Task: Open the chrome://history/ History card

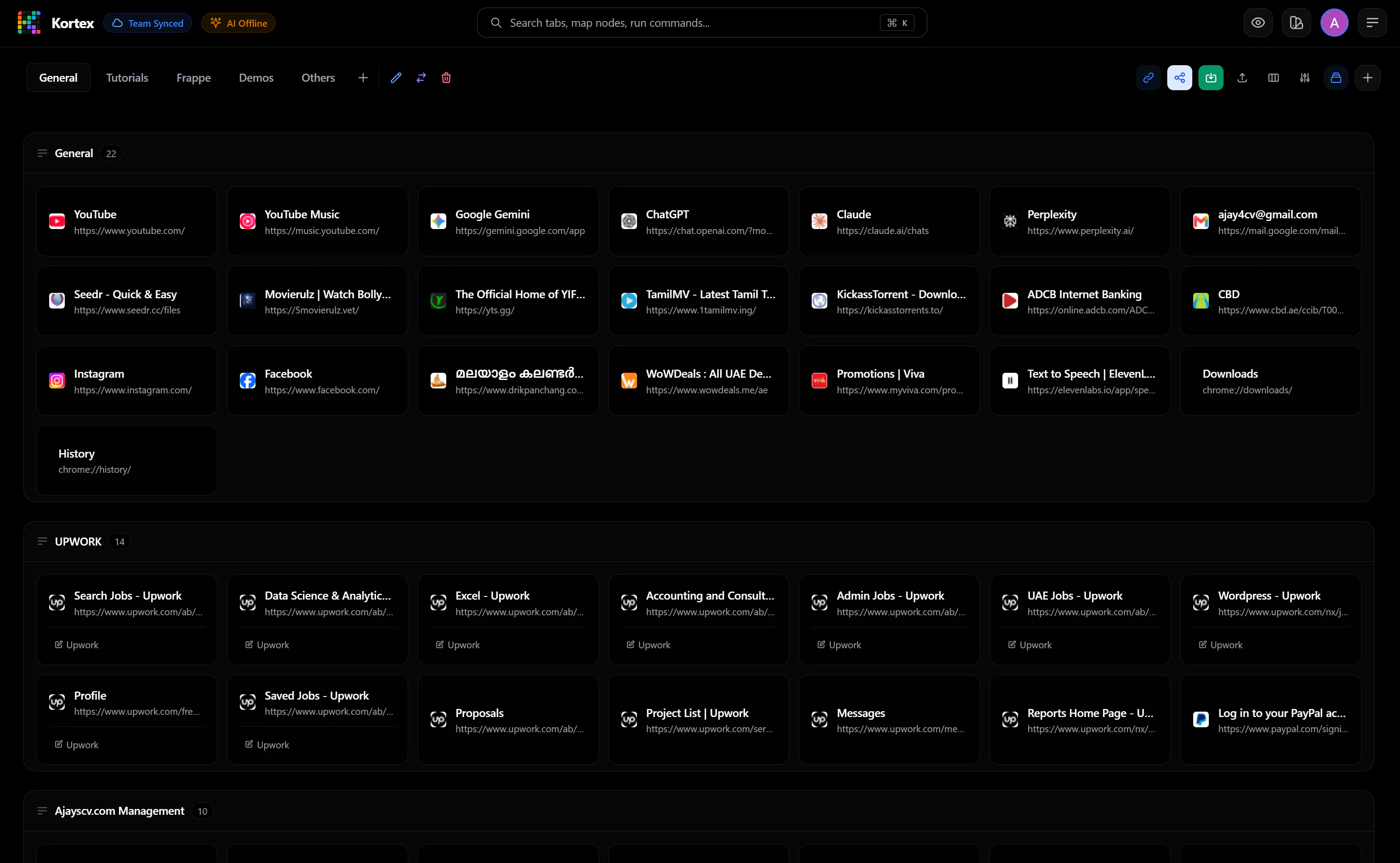Action: 127,460
